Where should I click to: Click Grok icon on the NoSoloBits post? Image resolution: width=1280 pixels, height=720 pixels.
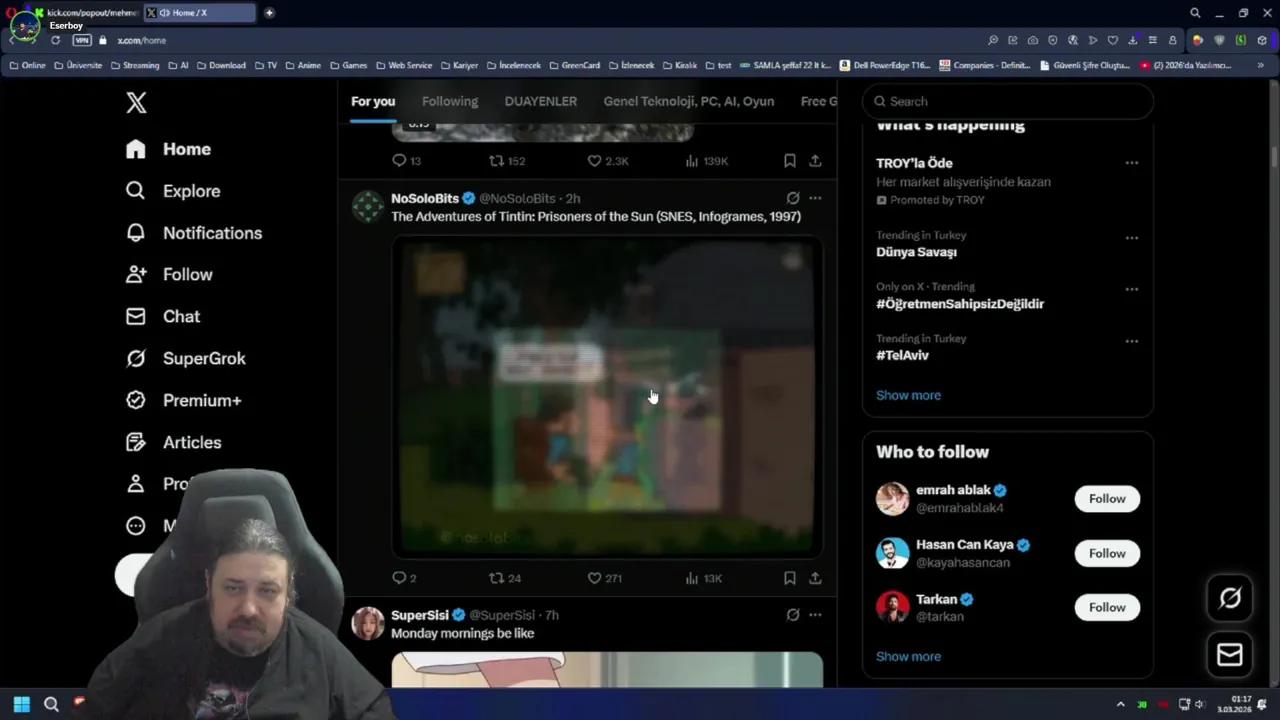pyautogui.click(x=793, y=198)
